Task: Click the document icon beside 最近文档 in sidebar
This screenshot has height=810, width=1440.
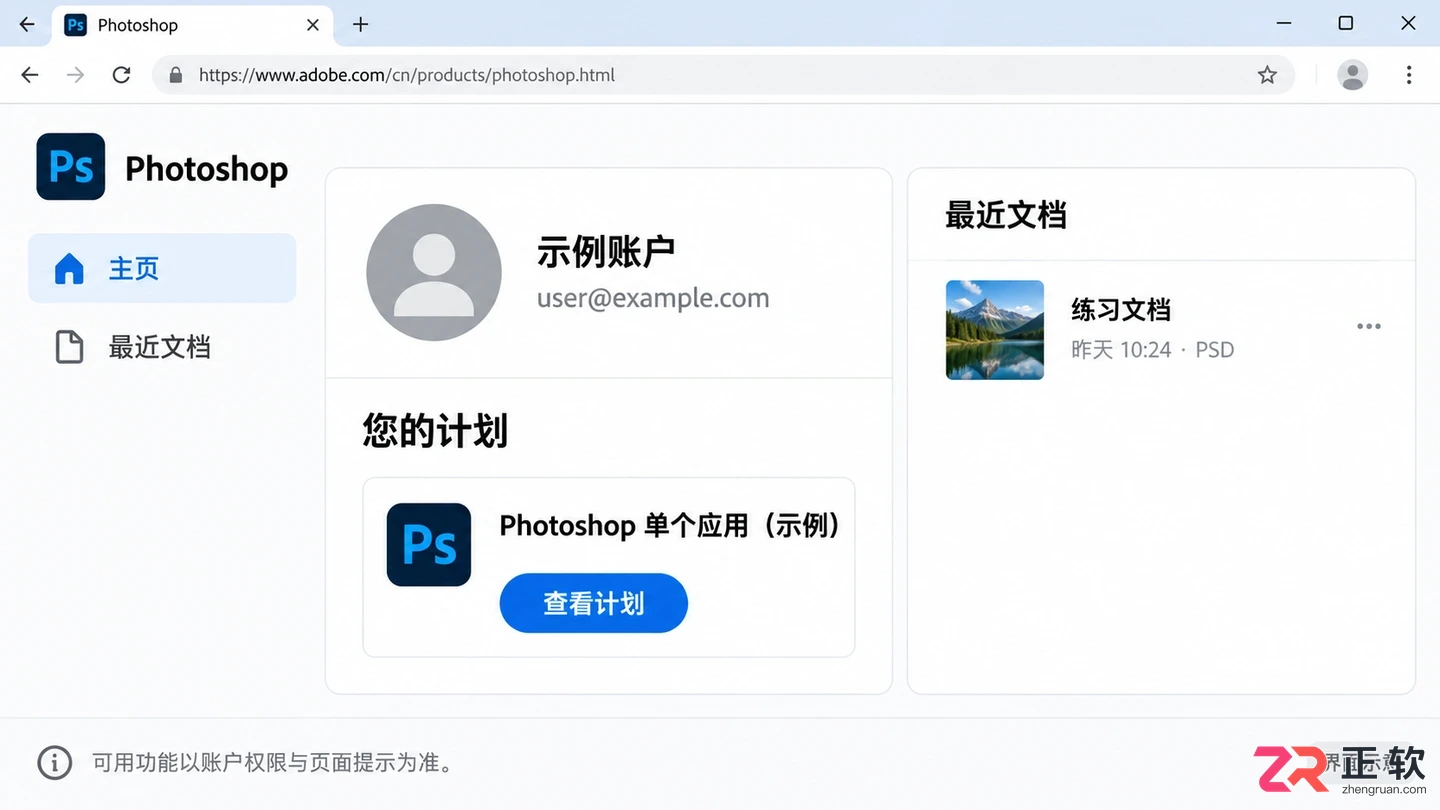Action: [69, 347]
